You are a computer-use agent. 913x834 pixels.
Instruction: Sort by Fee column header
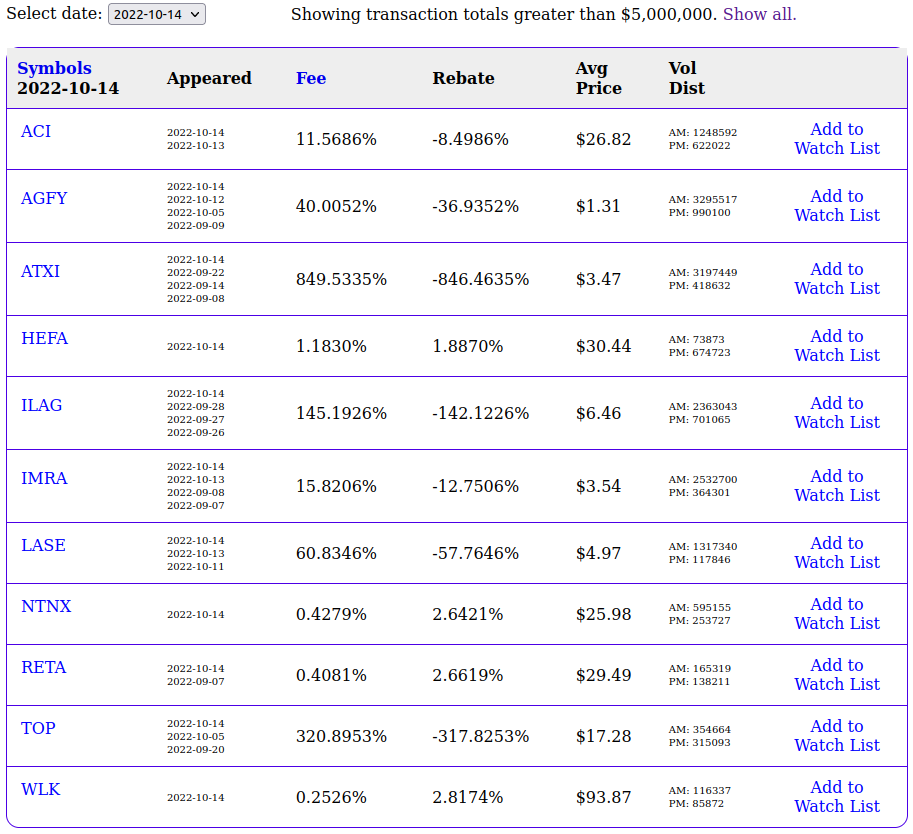310,78
